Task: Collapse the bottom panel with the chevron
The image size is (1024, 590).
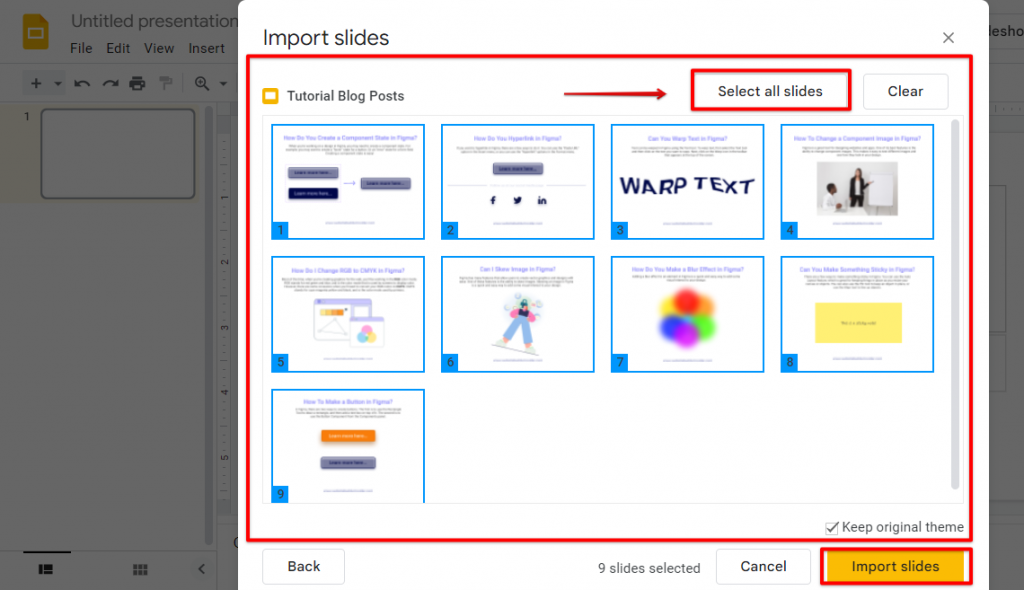Action: [201, 569]
